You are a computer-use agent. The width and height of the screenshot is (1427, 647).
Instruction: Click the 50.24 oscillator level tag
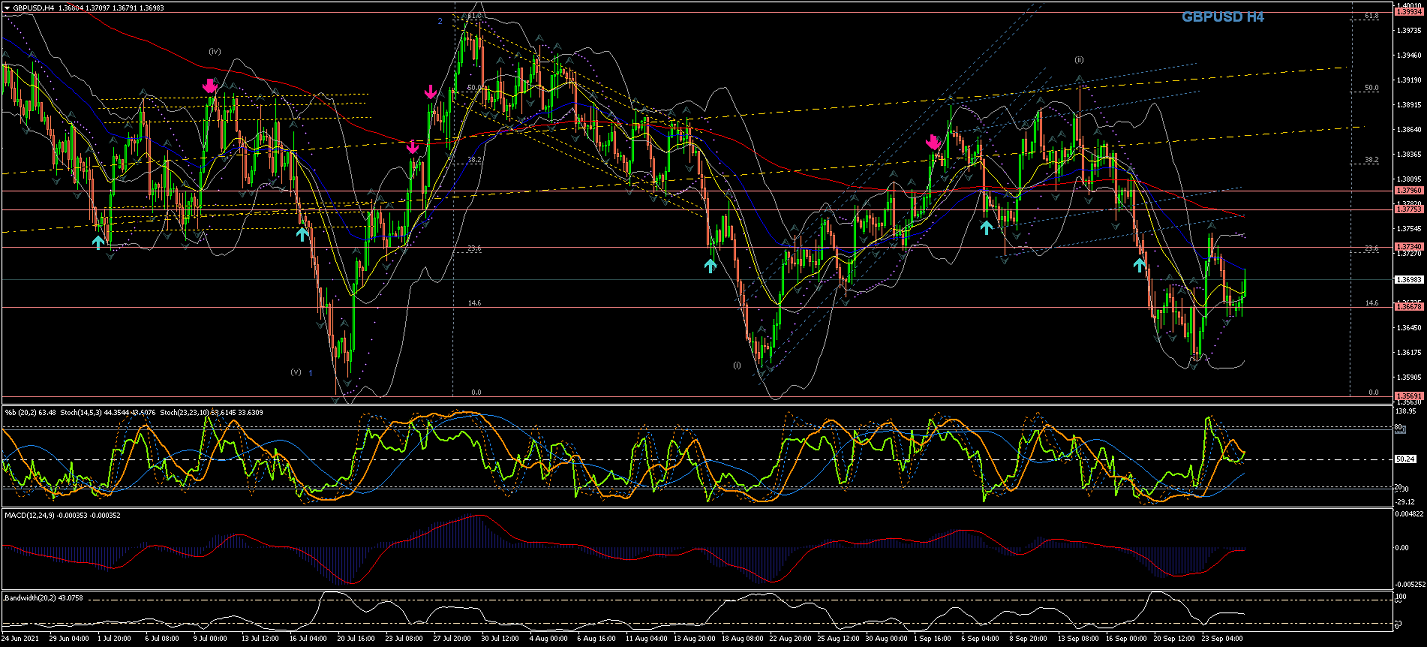click(x=1404, y=459)
